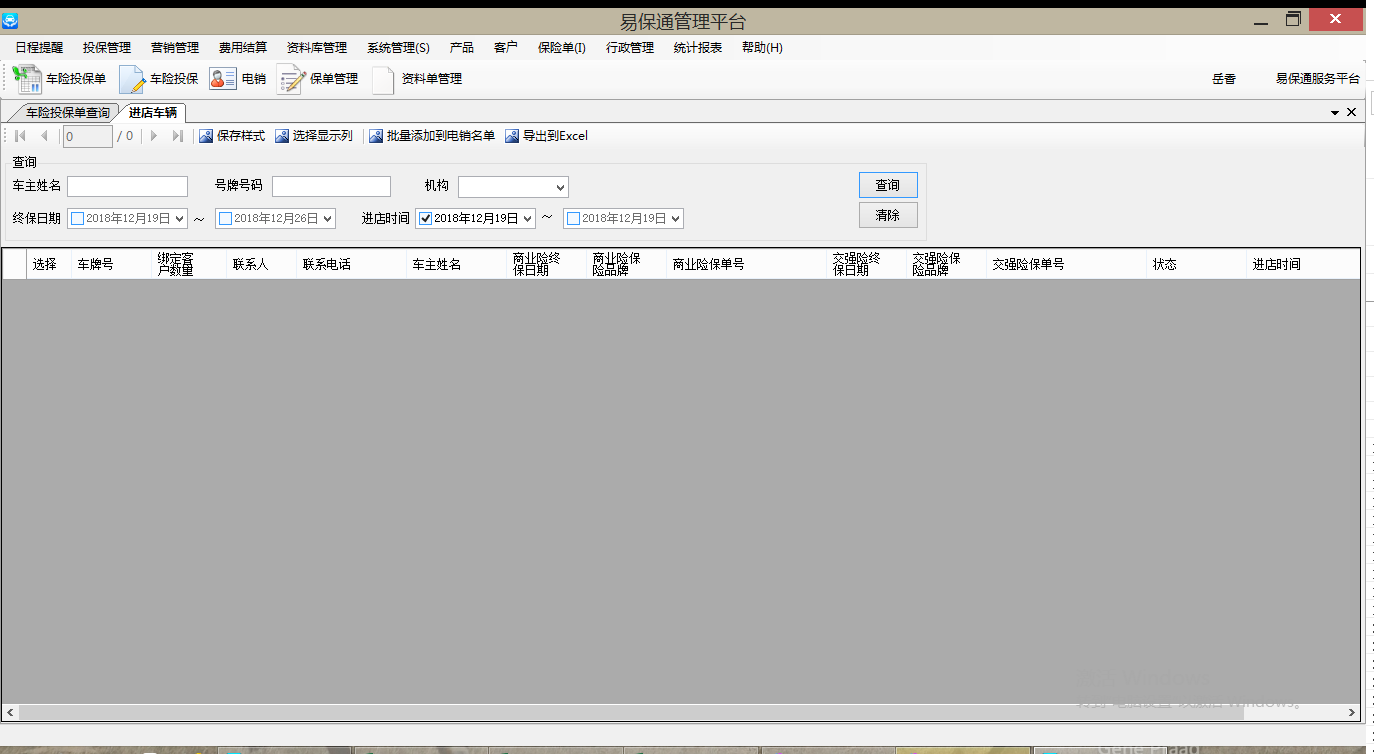This screenshot has width=1374, height=754.
Task: Open the 易保通服务平台 link
Action: (1318, 79)
